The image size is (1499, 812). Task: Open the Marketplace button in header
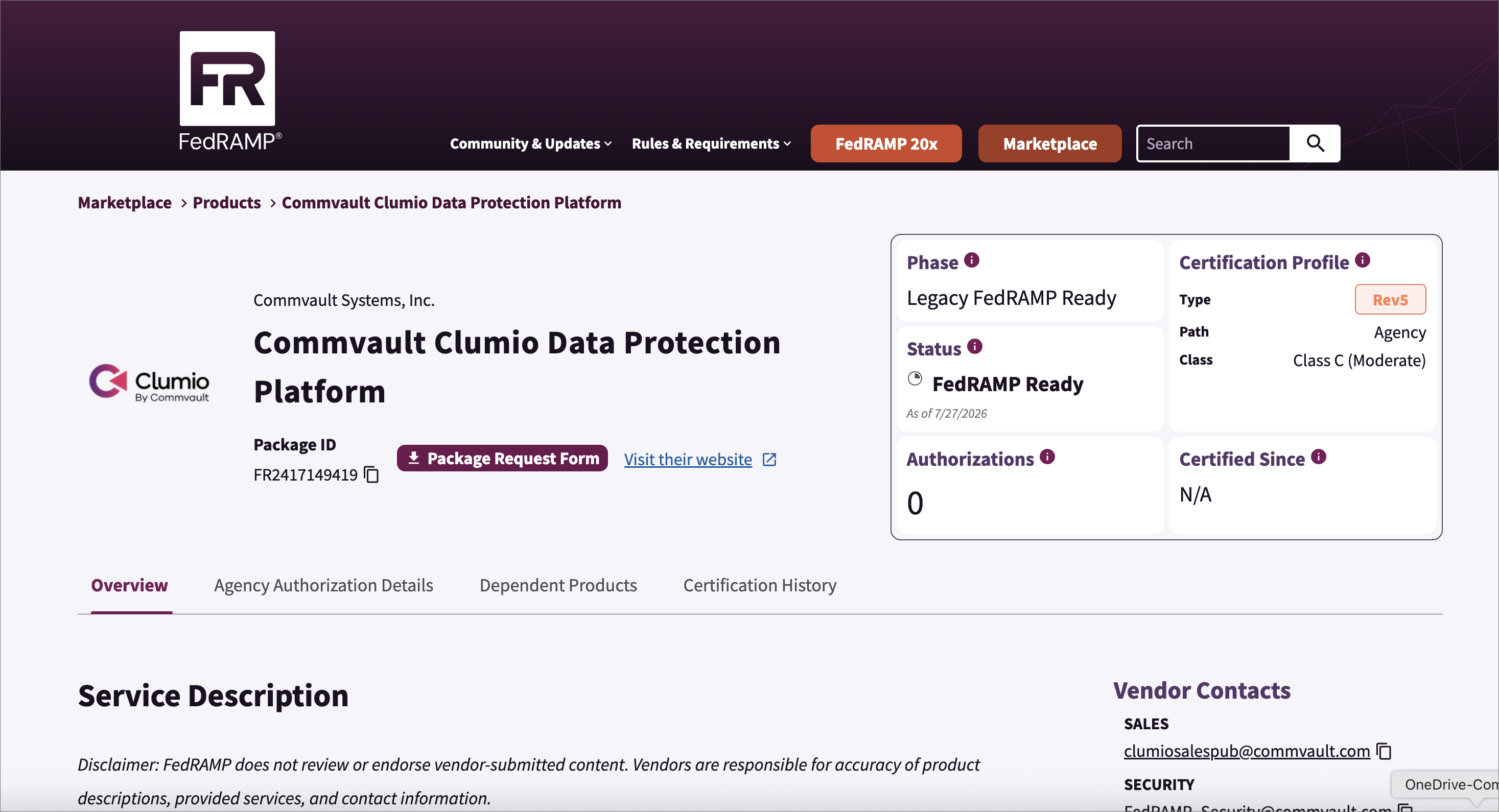1050,144
